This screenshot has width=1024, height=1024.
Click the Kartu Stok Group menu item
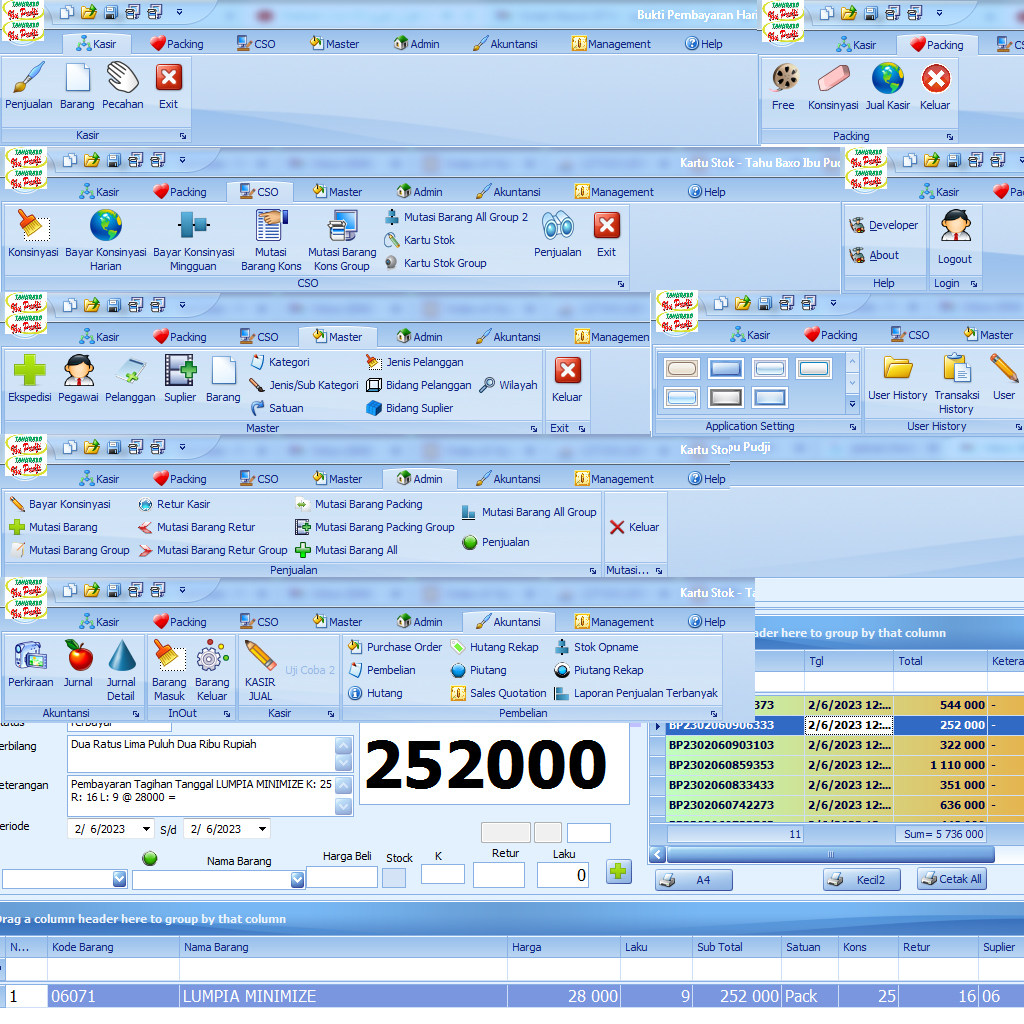coord(444,263)
